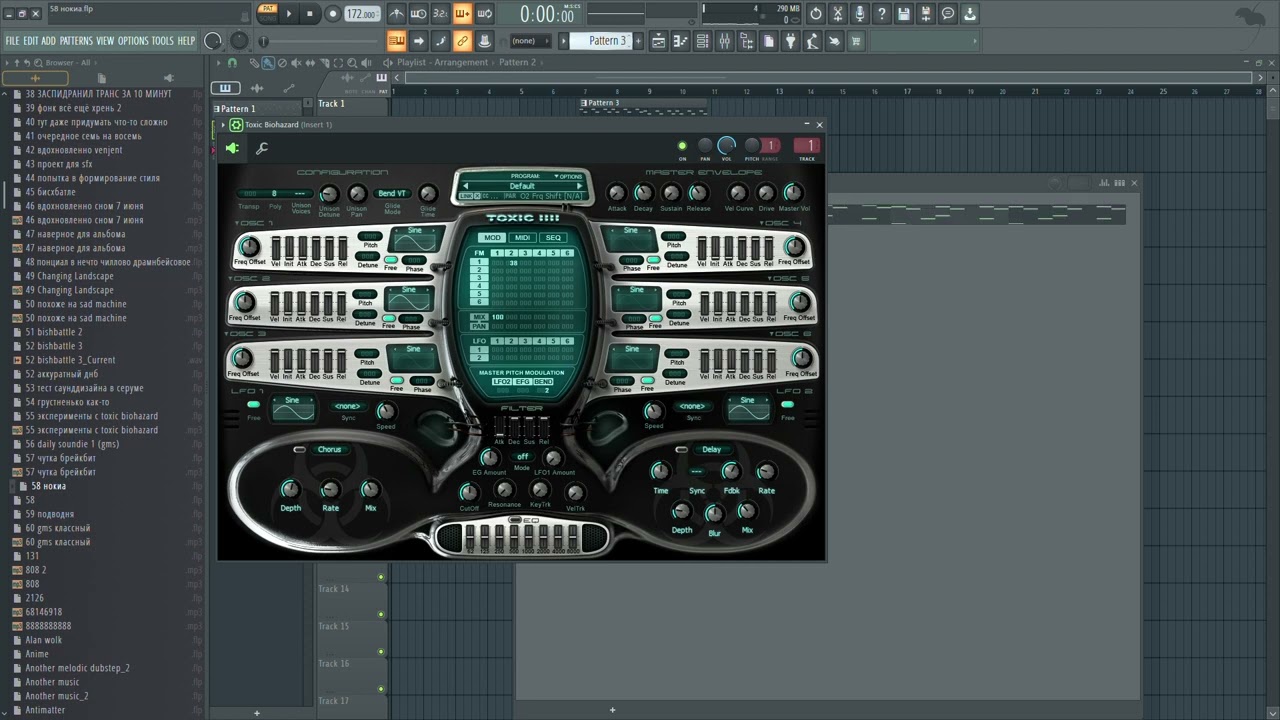The image size is (1280, 720).
Task: Click the Stop button in transport
Action: [x=310, y=14]
